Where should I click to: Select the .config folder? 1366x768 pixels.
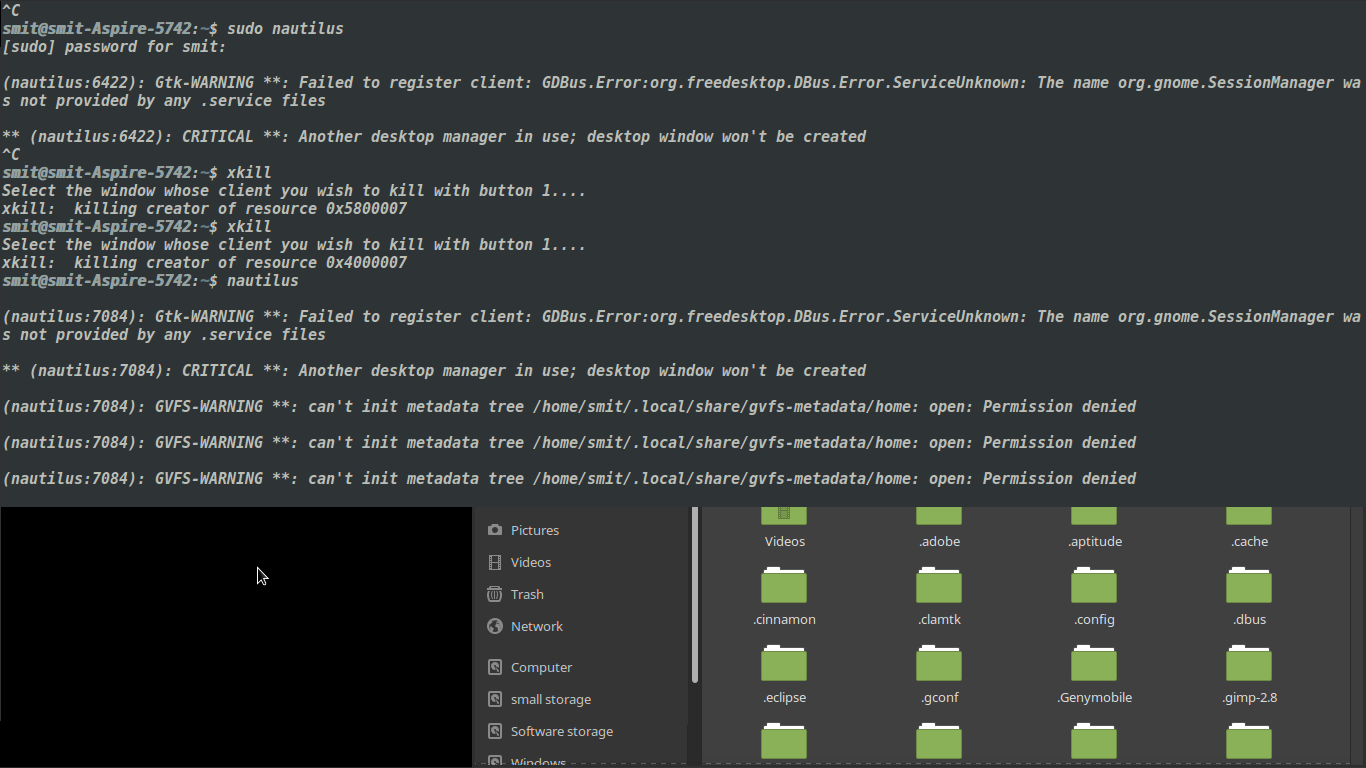(x=1094, y=586)
